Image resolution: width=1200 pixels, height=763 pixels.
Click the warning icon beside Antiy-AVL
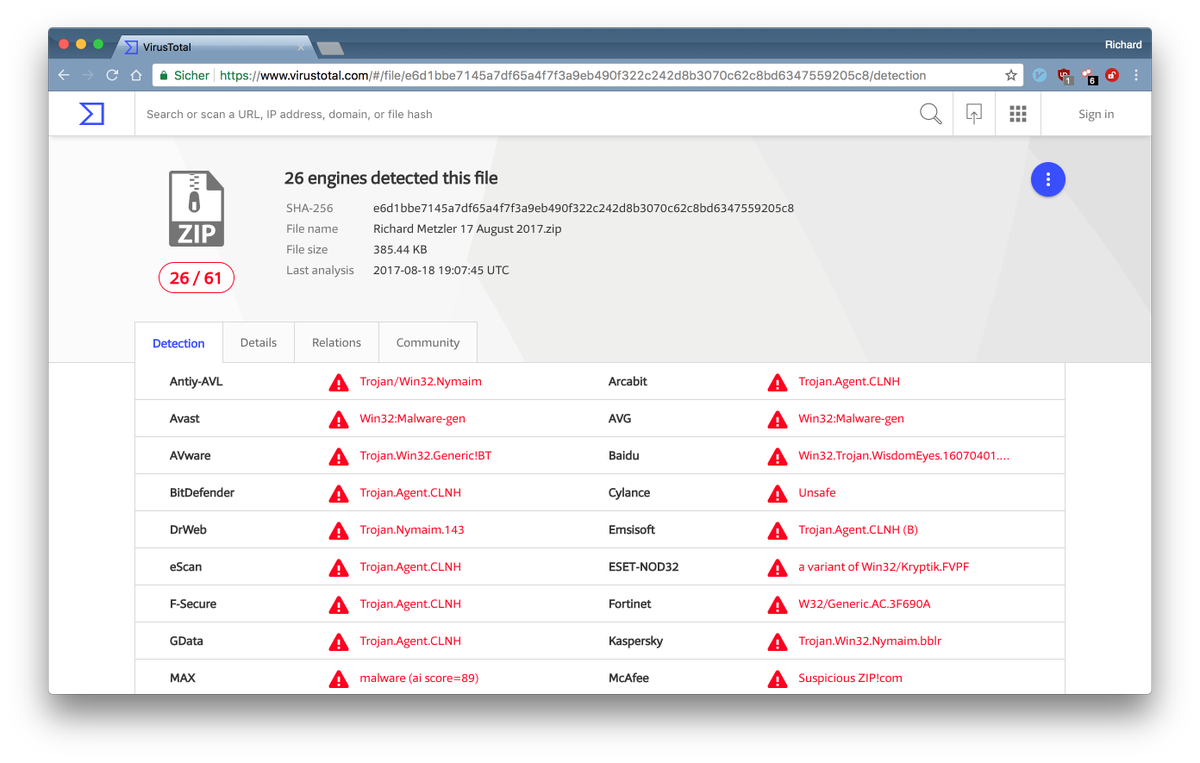coord(339,382)
